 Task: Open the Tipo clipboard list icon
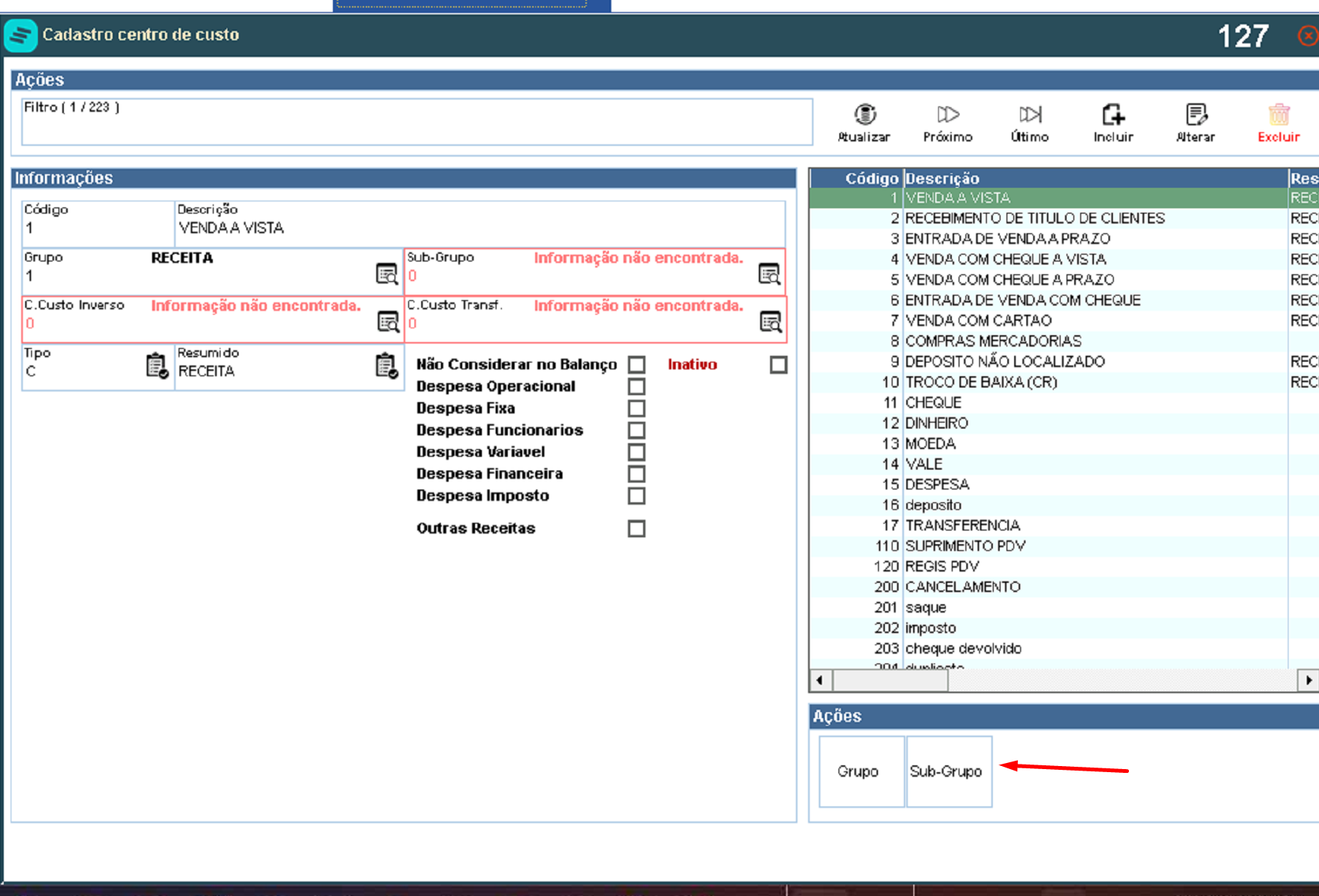(x=157, y=366)
